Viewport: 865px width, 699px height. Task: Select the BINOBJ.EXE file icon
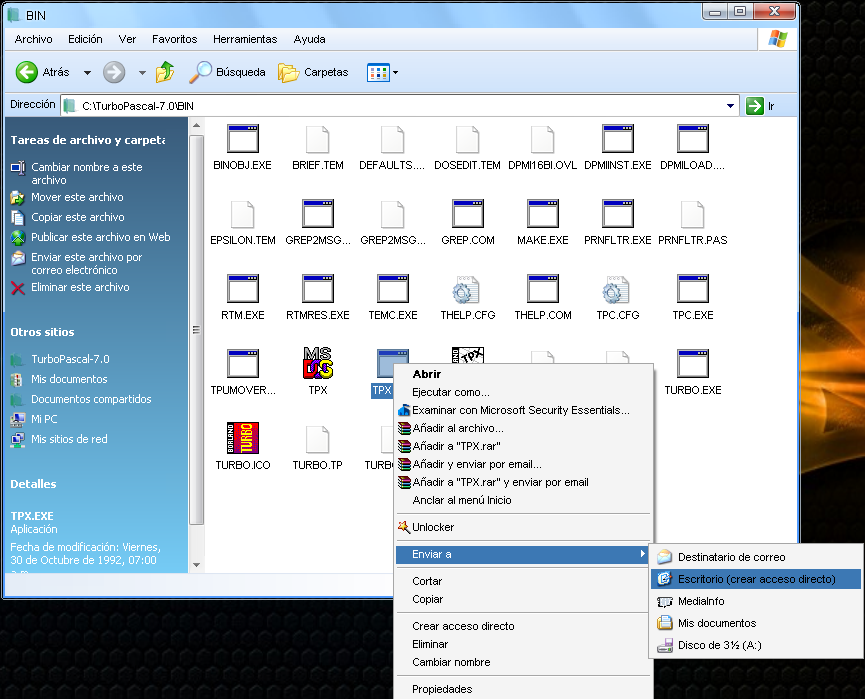click(x=243, y=139)
